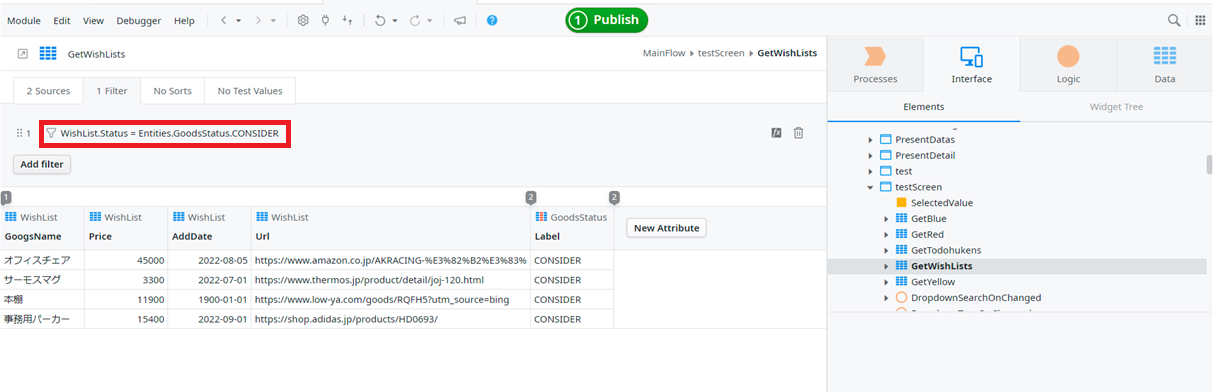The image size is (1213, 392).
Task: Expand the PresentDetail tree node
Action: [x=870, y=155]
